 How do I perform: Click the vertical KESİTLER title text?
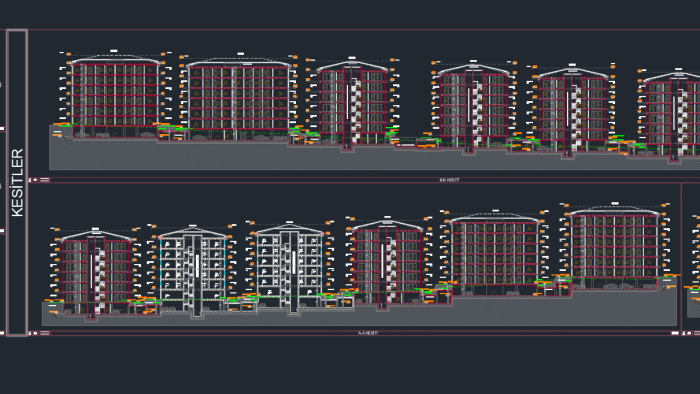pyautogui.click(x=17, y=182)
